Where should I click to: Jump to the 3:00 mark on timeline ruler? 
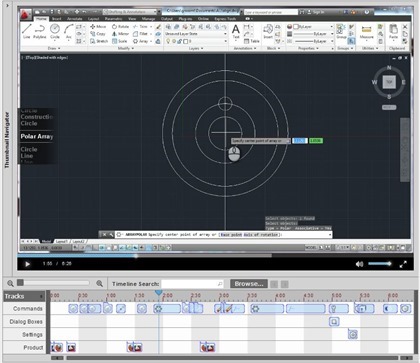[224, 295]
